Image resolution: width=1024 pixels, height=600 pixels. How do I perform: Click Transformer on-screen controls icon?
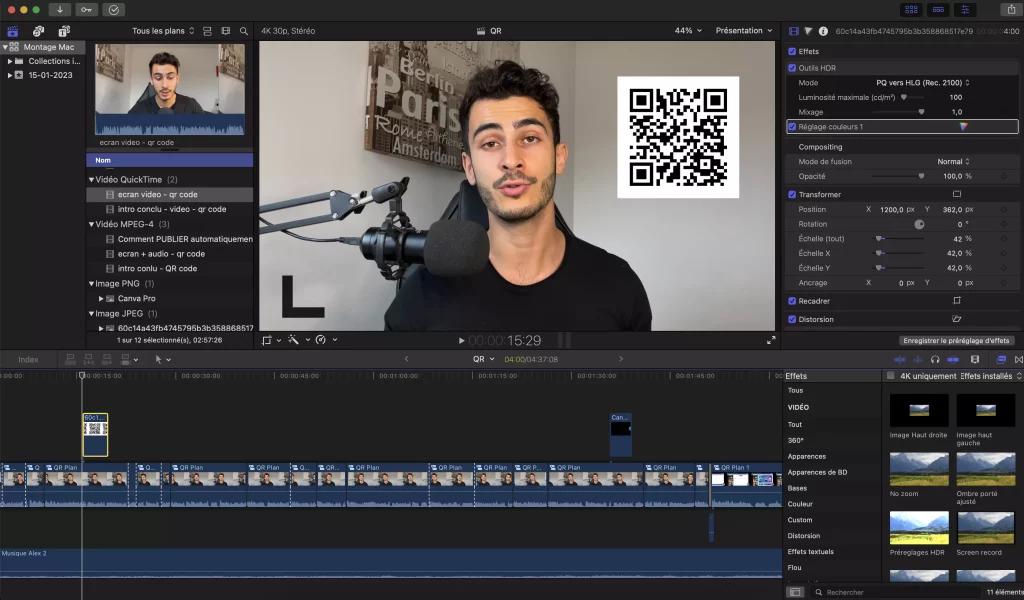click(x=957, y=194)
